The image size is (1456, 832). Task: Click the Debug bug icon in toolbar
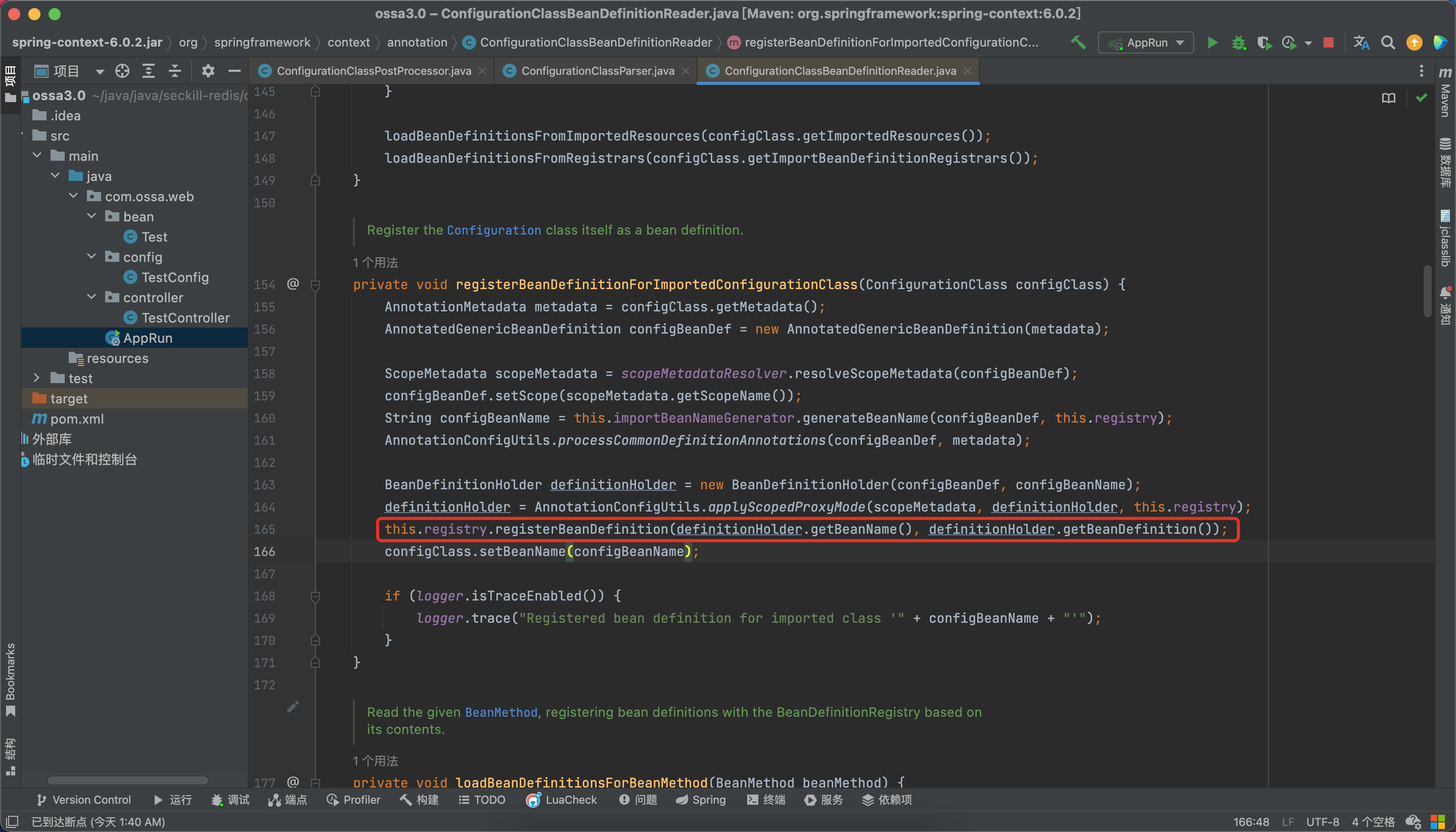1238,43
